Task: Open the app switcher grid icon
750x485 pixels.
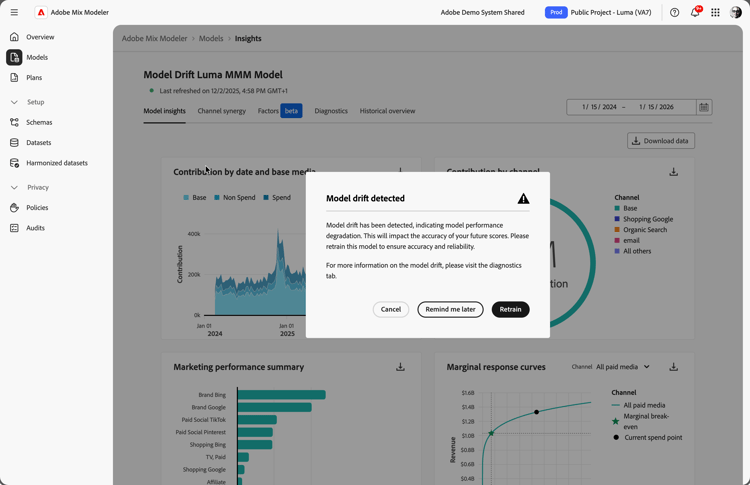Action: pyautogui.click(x=715, y=12)
